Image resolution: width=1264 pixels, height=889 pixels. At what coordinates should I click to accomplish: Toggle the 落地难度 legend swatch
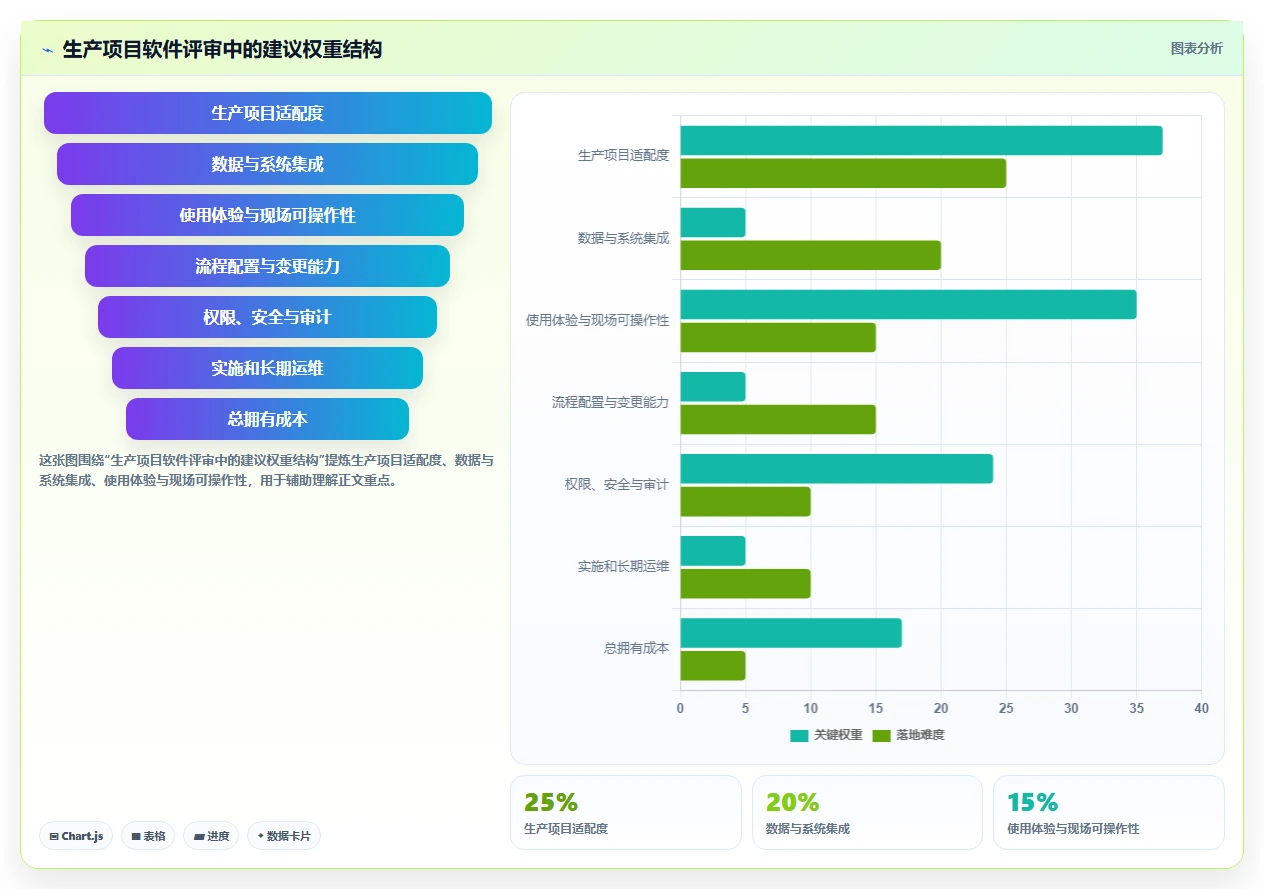881,735
